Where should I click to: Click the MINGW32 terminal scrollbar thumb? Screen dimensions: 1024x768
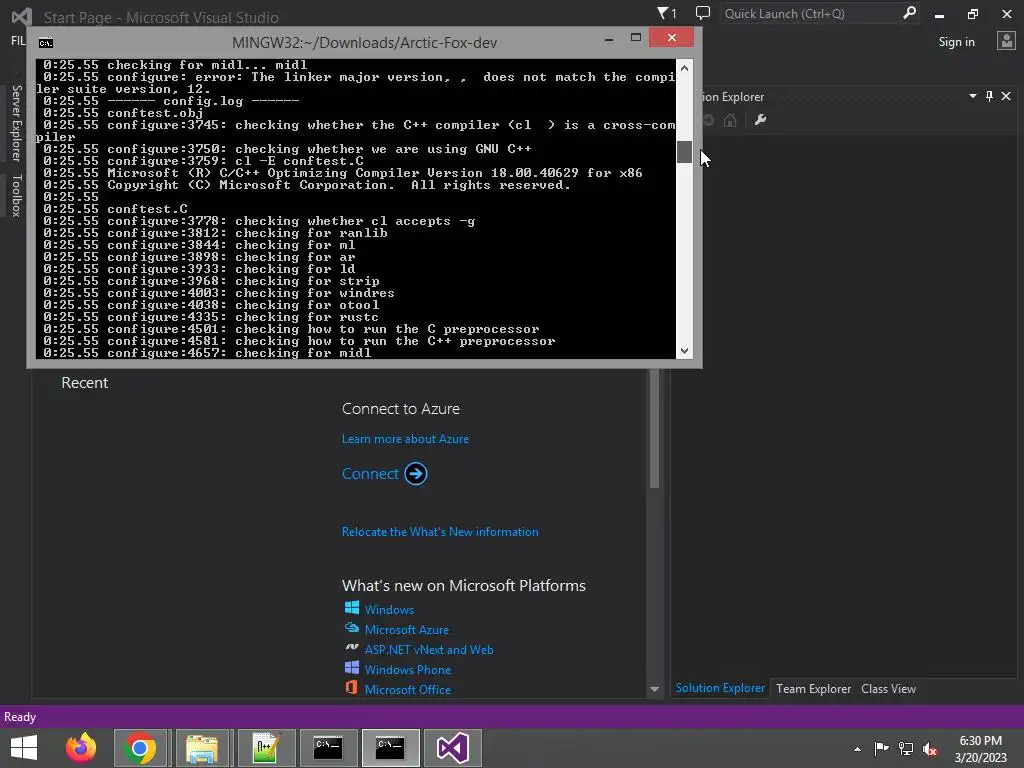point(684,152)
